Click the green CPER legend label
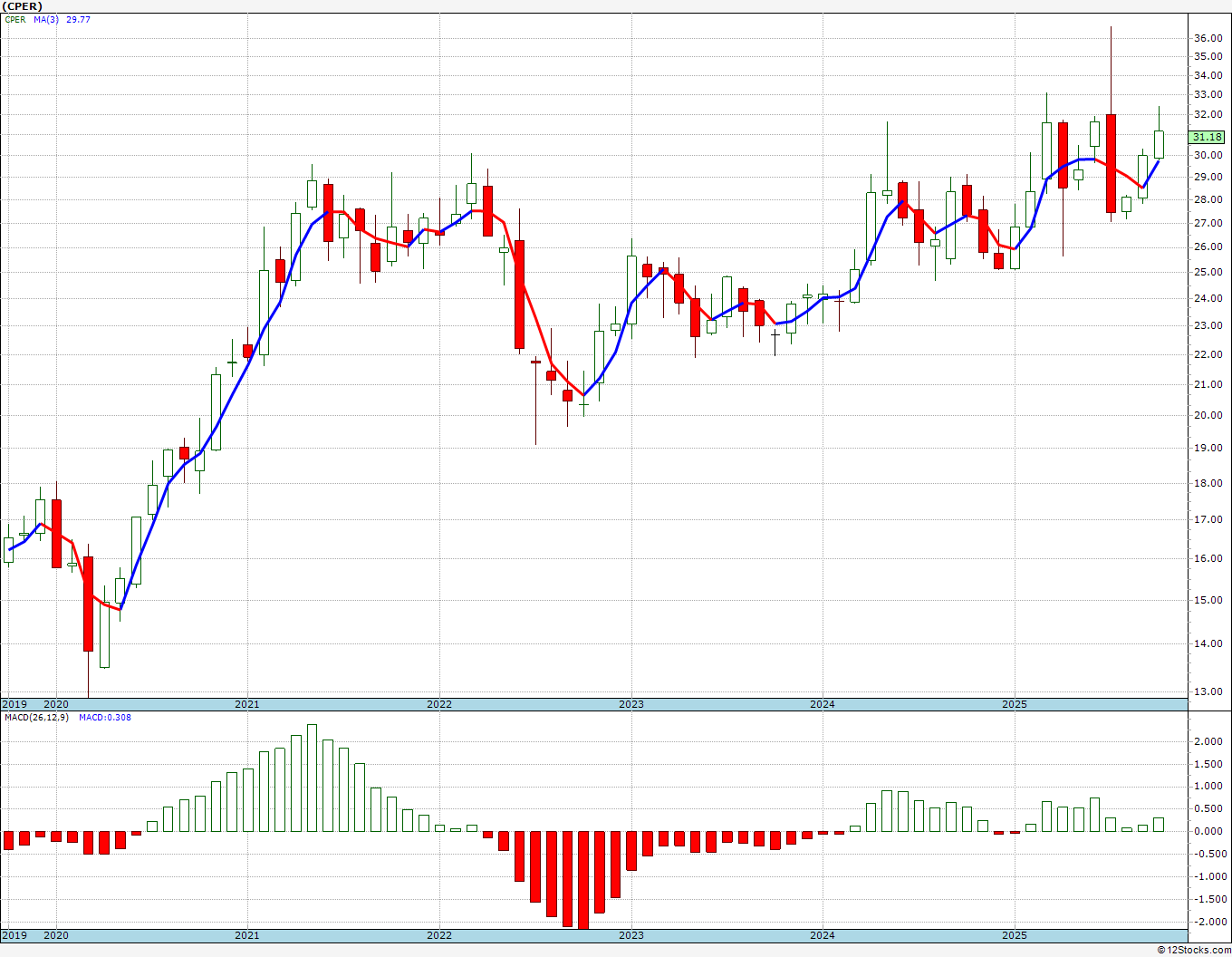Screen dimensions: 1232x957 [15, 19]
